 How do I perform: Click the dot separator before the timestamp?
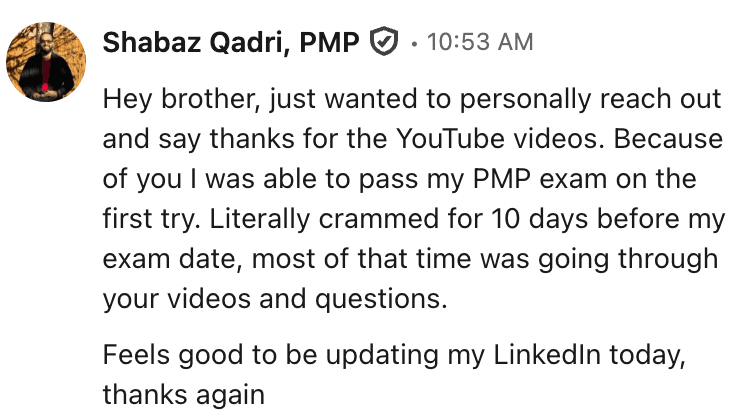tap(414, 44)
